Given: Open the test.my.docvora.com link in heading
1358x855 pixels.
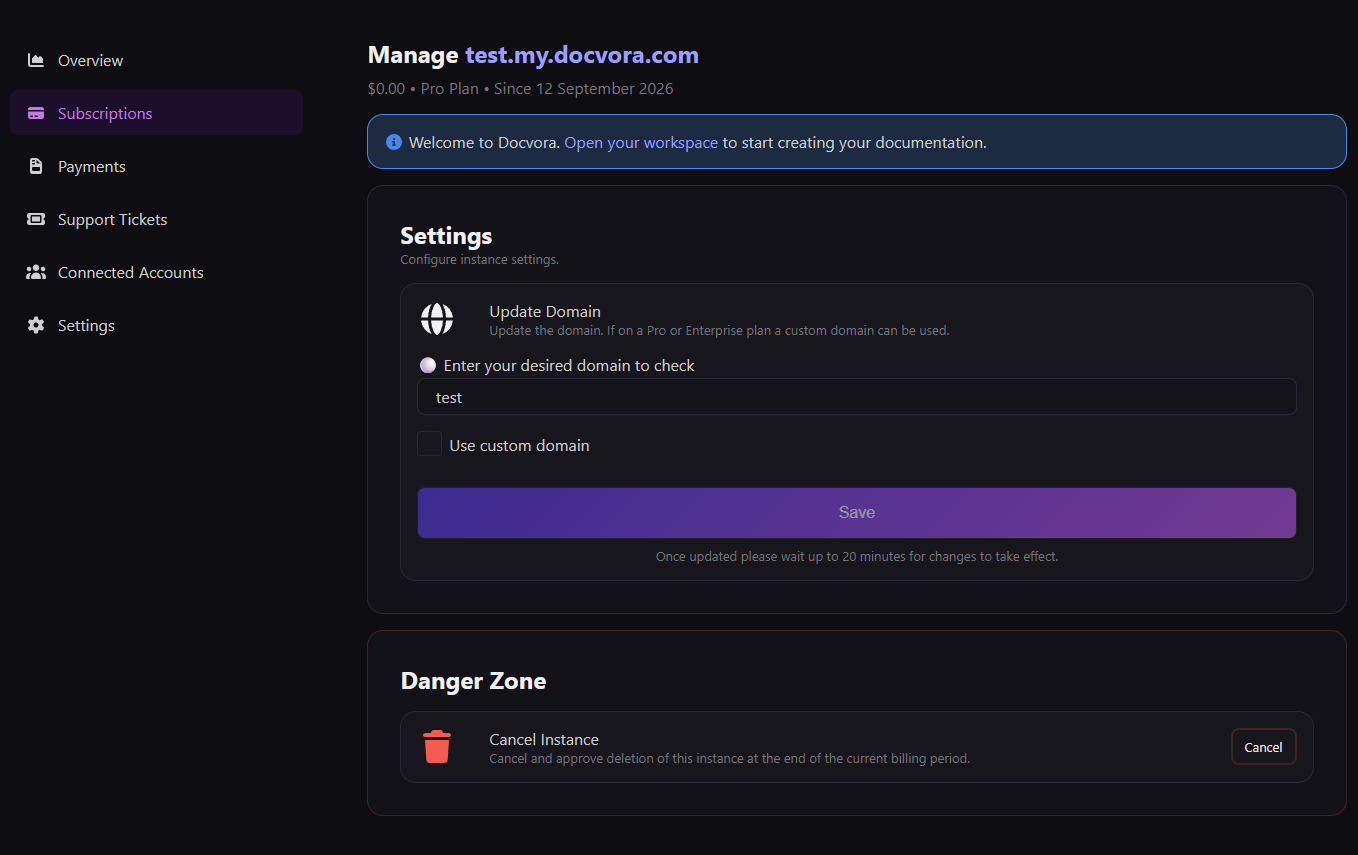Looking at the screenshot, I should click(582, 55).
